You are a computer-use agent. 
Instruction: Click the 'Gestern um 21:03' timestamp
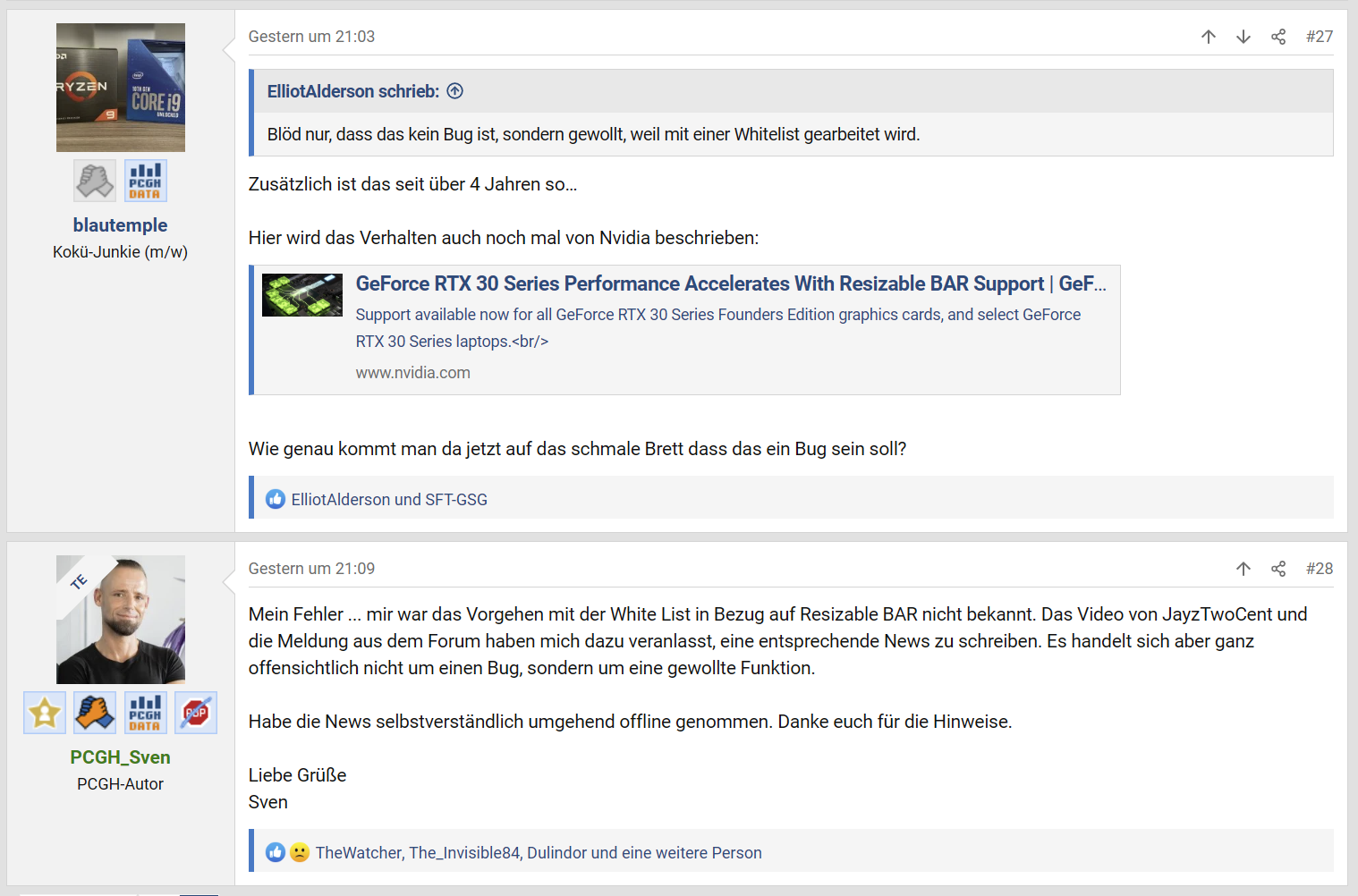click(311, 37)
